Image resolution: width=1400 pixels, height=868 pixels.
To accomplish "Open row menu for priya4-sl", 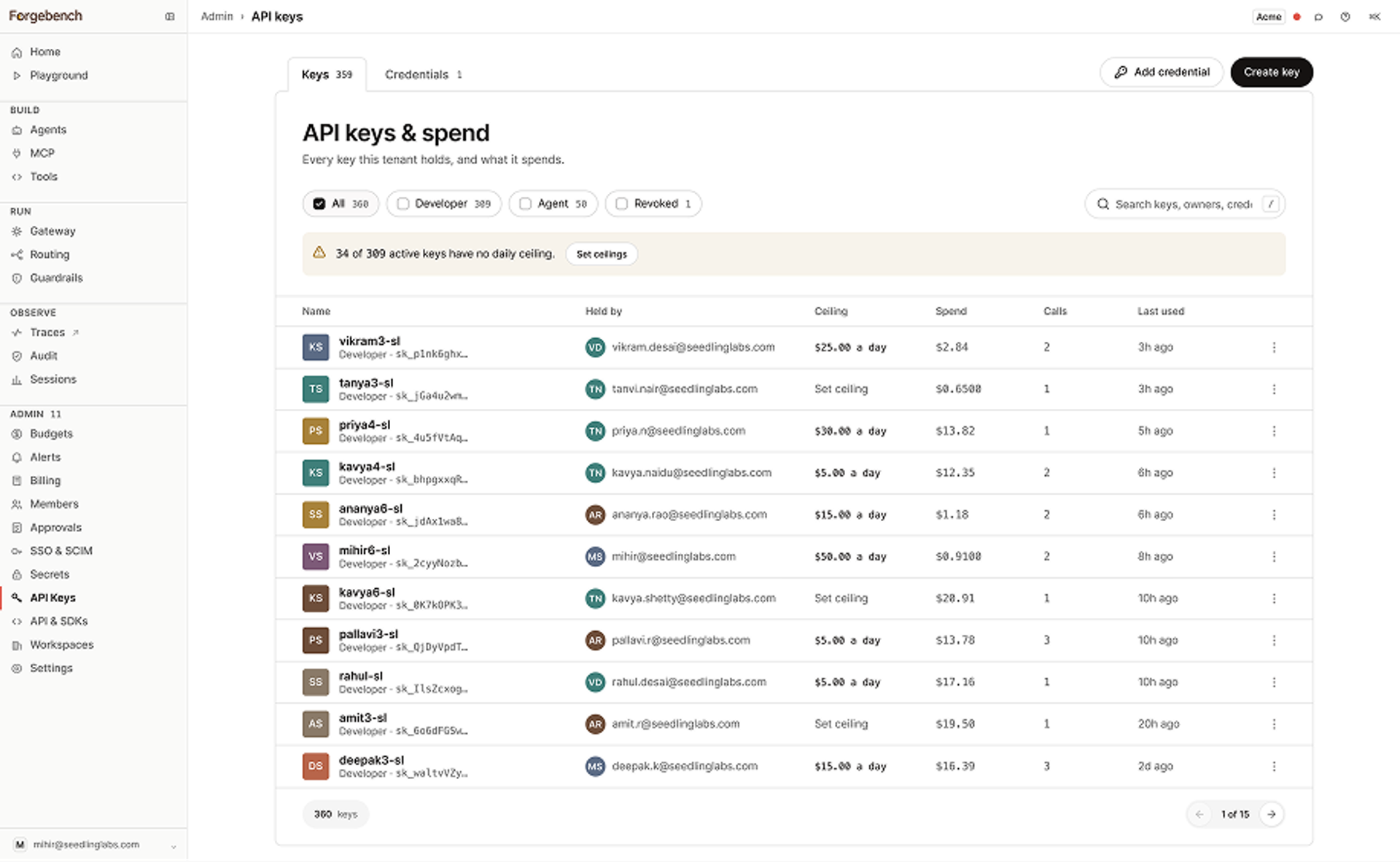I will [x=1274, y=431].
